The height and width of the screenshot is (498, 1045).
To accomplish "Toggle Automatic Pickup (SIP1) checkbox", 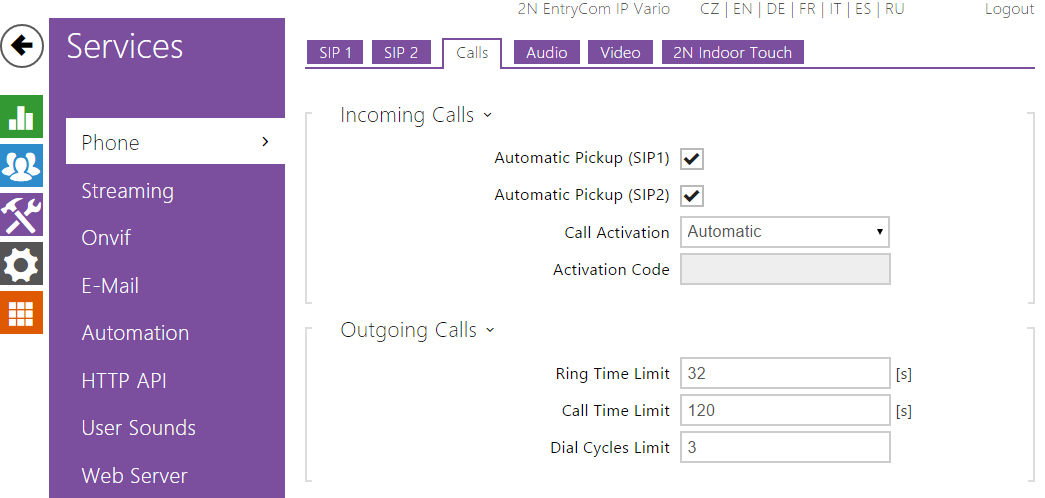I will [692, 158].
